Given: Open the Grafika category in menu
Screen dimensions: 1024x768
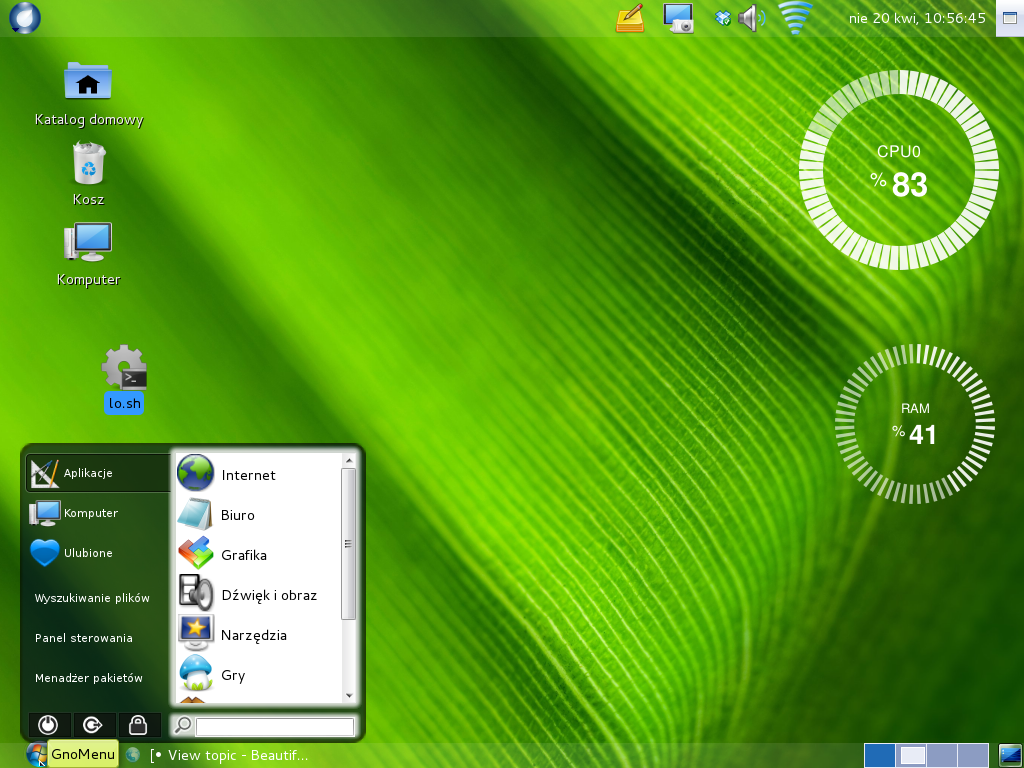Looking at the screenshot, I should [243, 555].
